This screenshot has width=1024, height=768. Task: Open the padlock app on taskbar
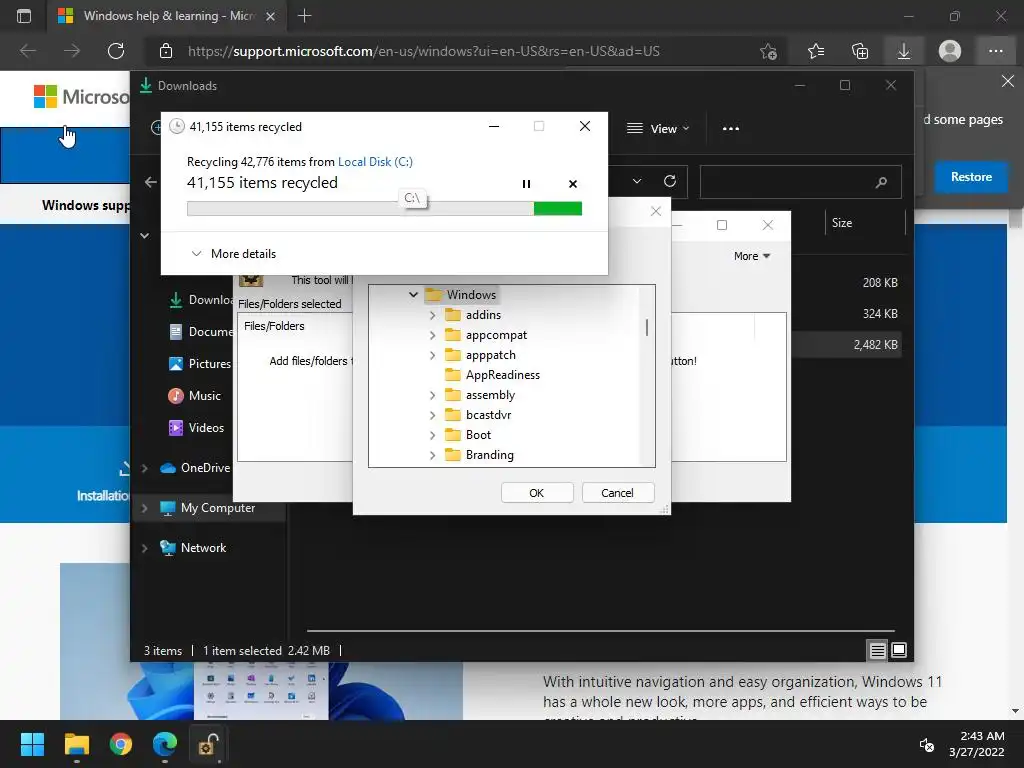click(x=208, y=744)
